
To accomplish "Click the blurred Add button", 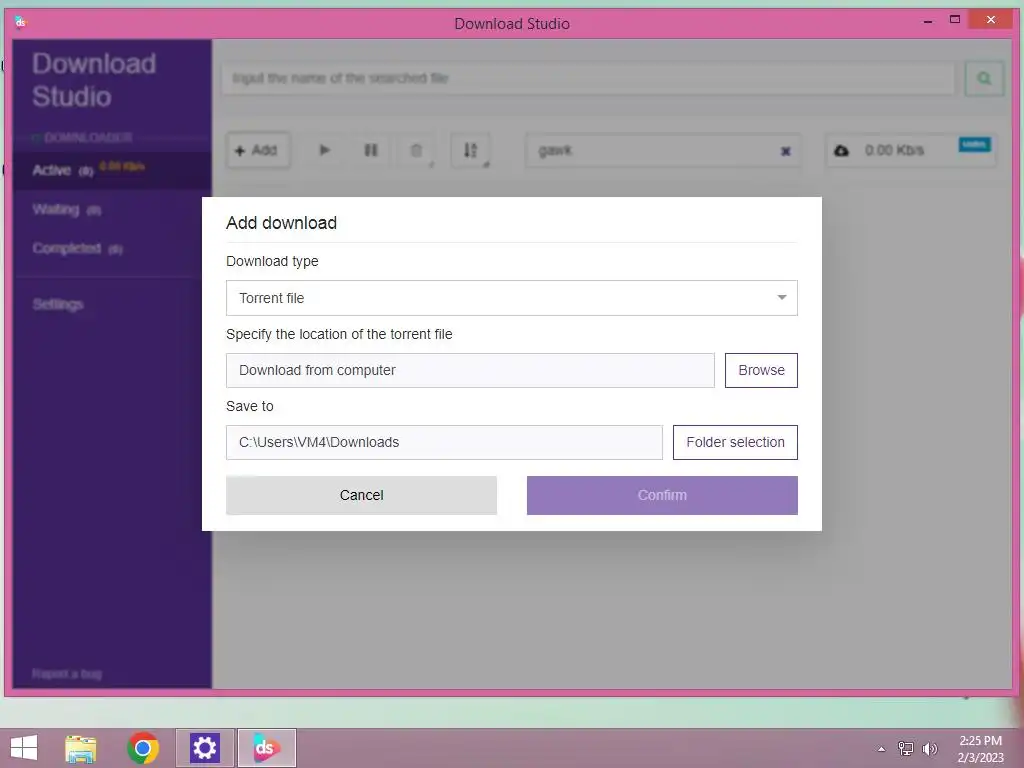I will click(258, 150).
